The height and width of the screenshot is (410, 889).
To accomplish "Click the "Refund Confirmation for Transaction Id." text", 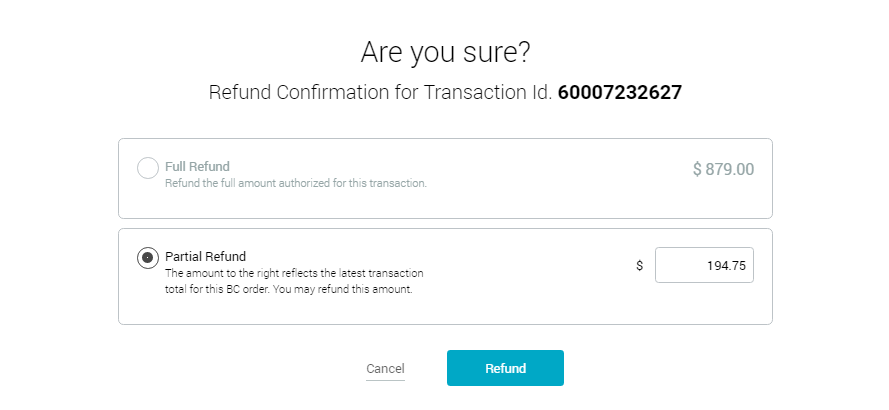I will [380, 93].
